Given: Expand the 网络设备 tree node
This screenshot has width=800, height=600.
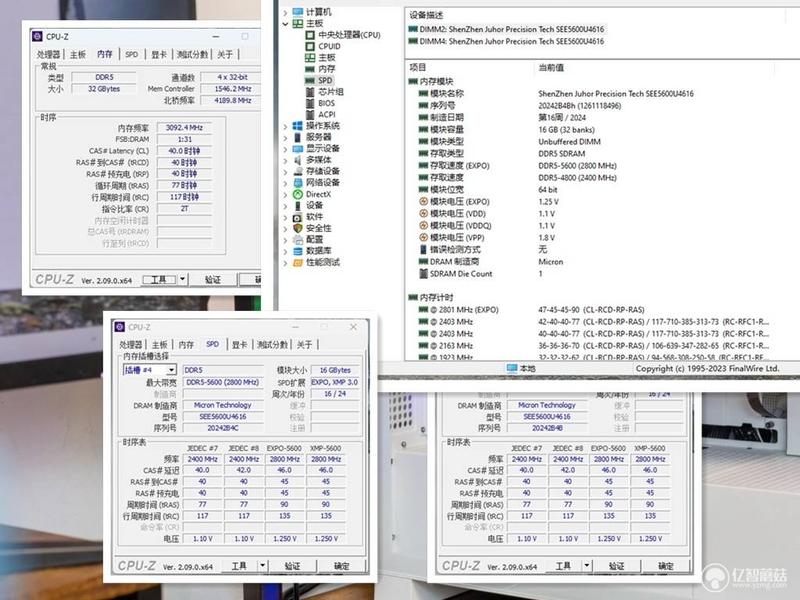Looking at the screenshot, I should (x=285, y=183).
